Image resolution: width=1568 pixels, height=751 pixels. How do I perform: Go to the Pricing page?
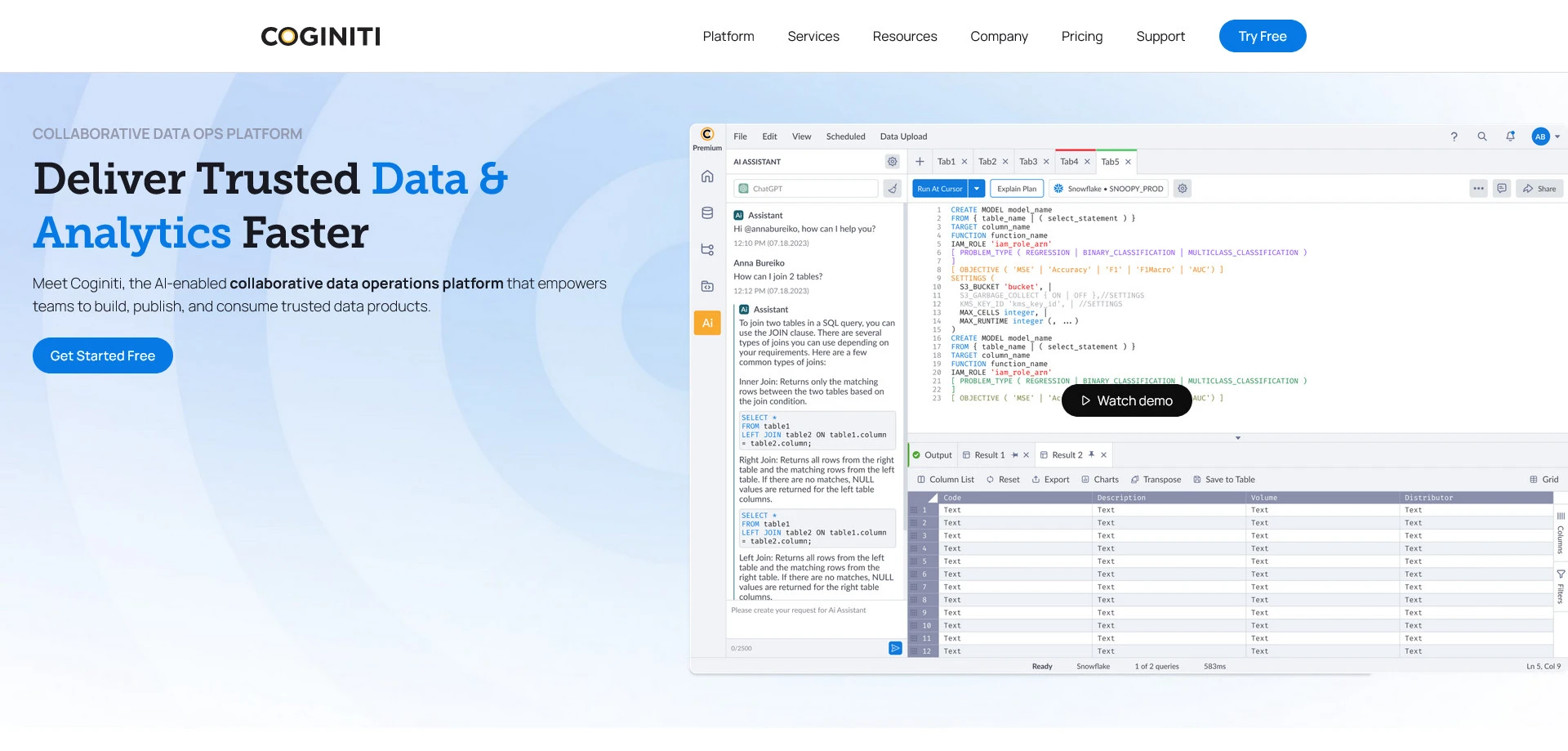coord(1082,36)
